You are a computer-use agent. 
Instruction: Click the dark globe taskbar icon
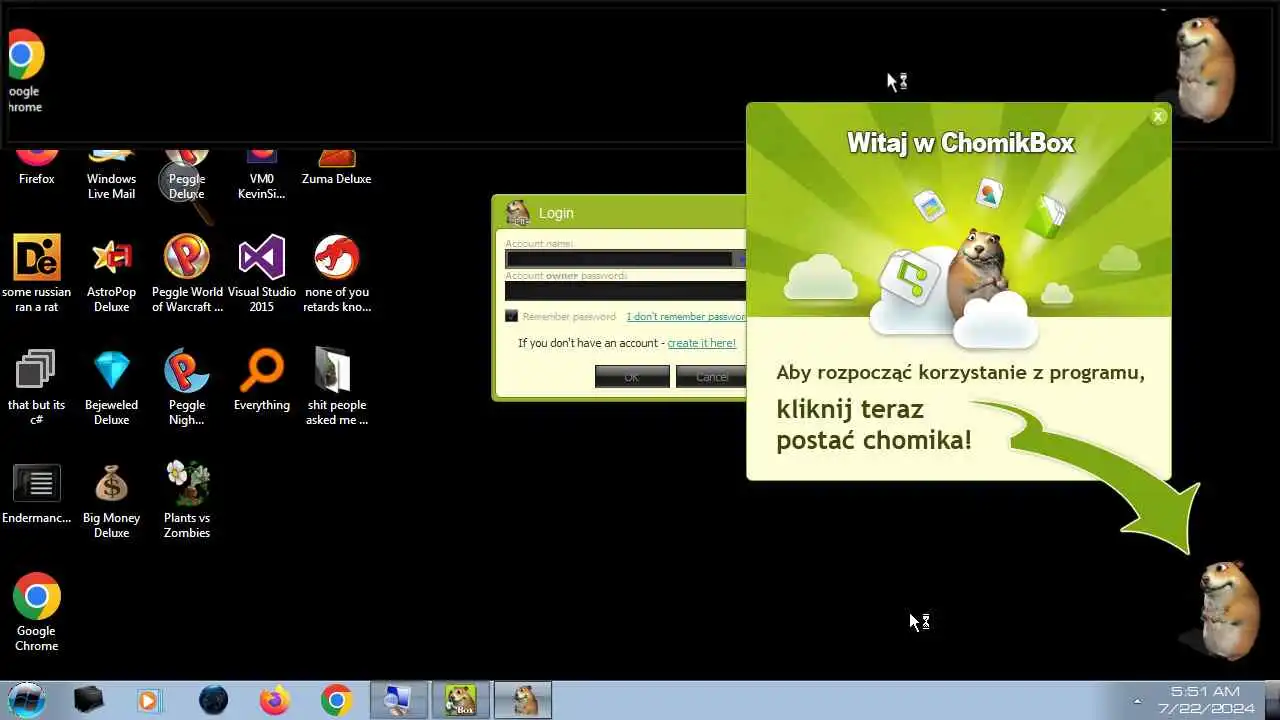coord(213,700)
